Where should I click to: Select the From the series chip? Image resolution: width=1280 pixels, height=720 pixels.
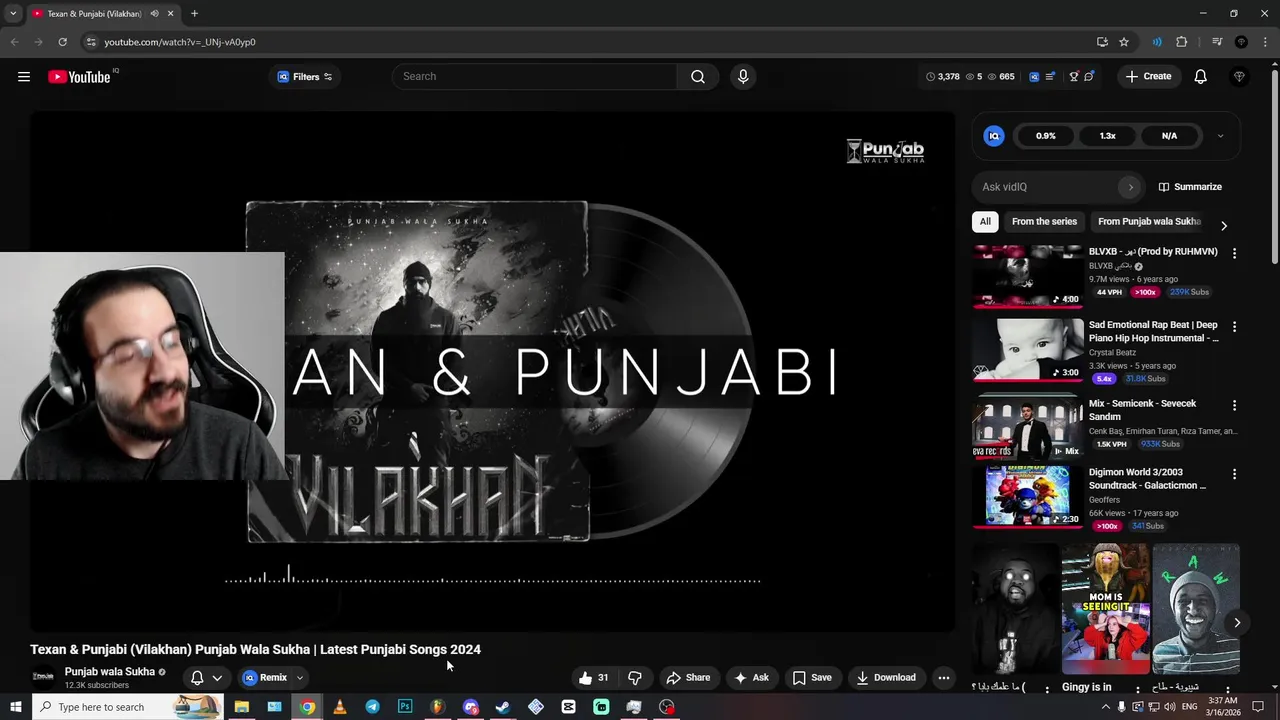[x=1044, y=222]
